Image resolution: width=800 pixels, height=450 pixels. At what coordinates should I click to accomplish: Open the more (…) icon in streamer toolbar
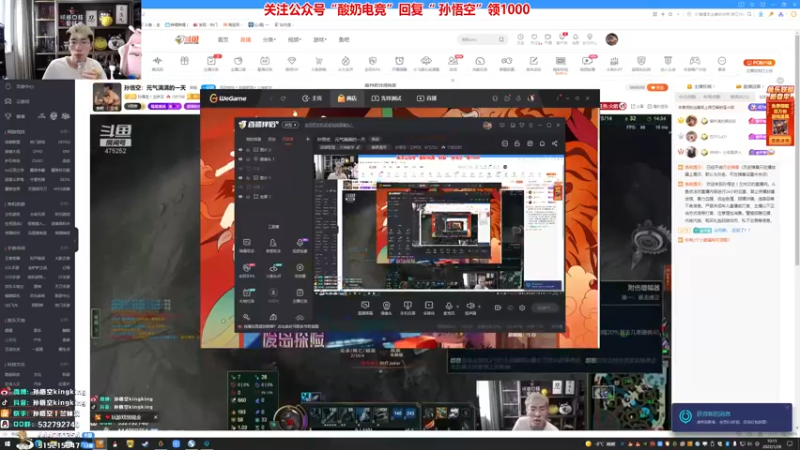point(721,61)
